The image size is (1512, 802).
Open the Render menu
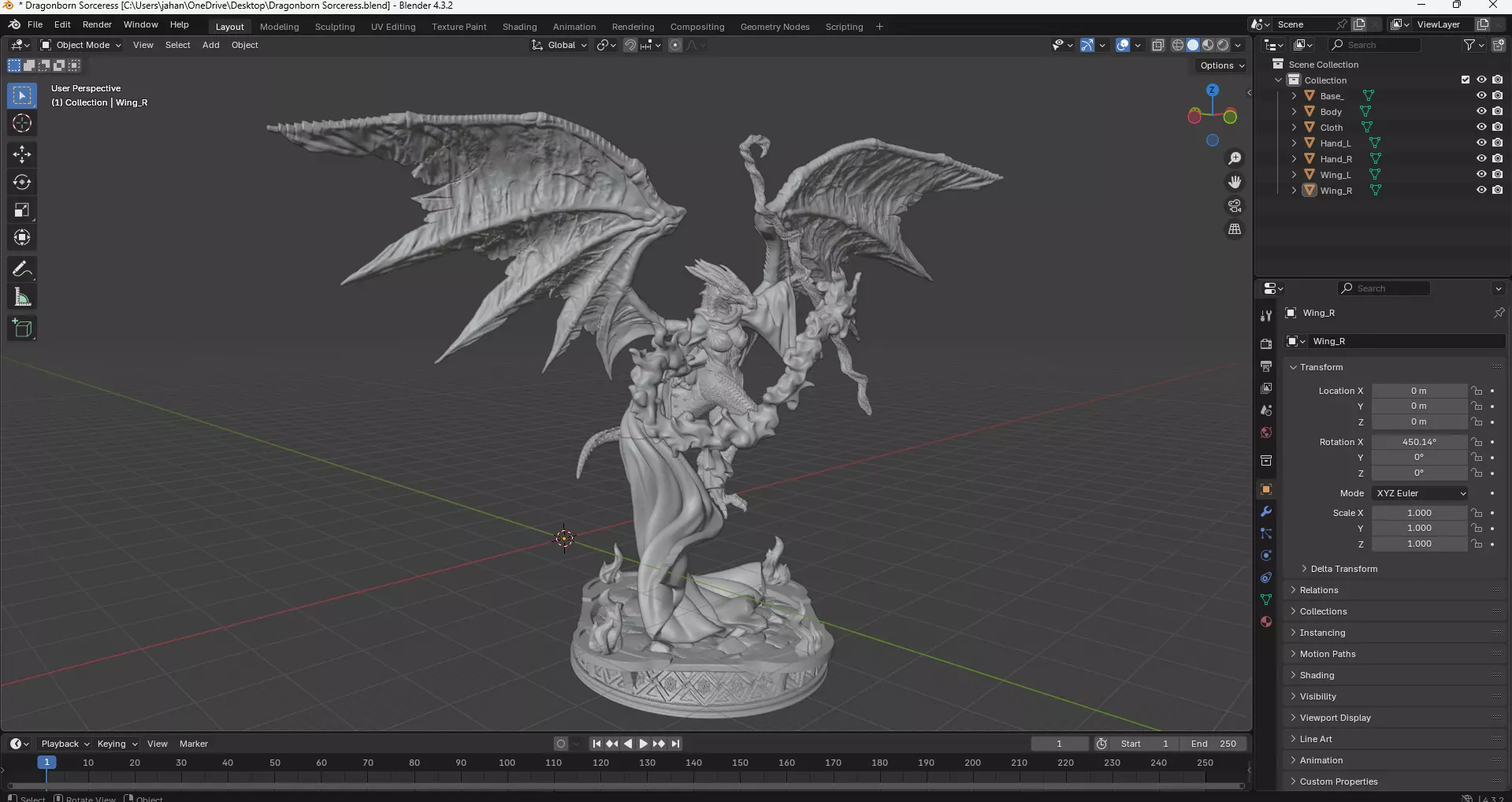coord(97,24)
